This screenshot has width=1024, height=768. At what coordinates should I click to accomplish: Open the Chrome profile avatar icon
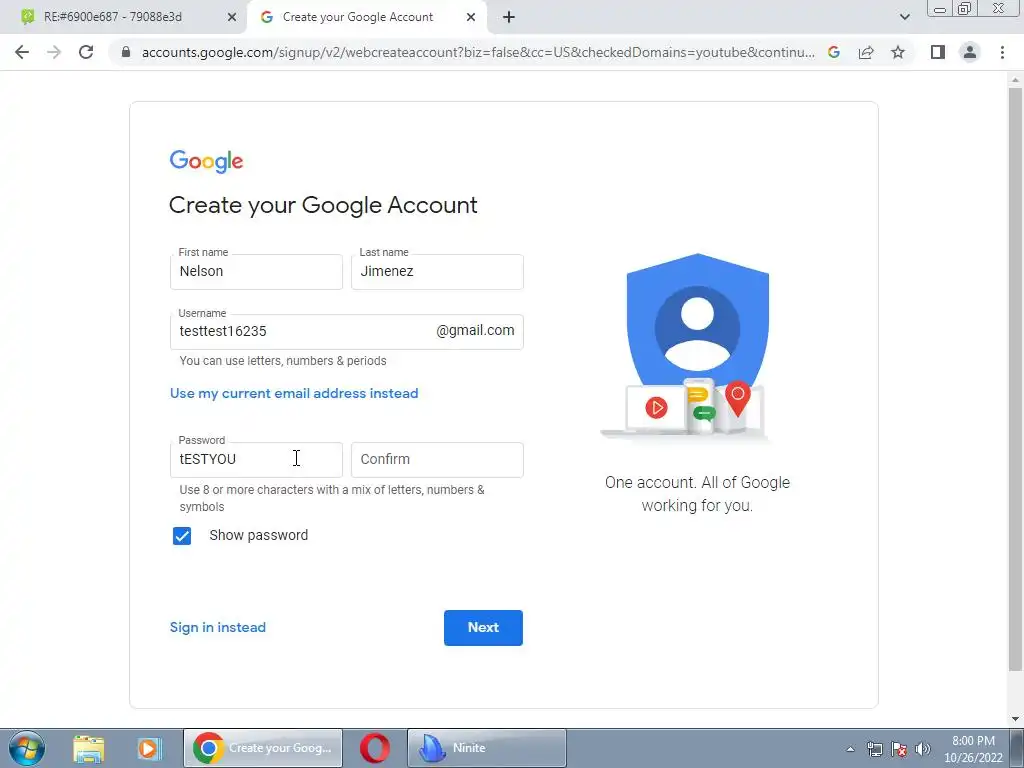(970, 52)
